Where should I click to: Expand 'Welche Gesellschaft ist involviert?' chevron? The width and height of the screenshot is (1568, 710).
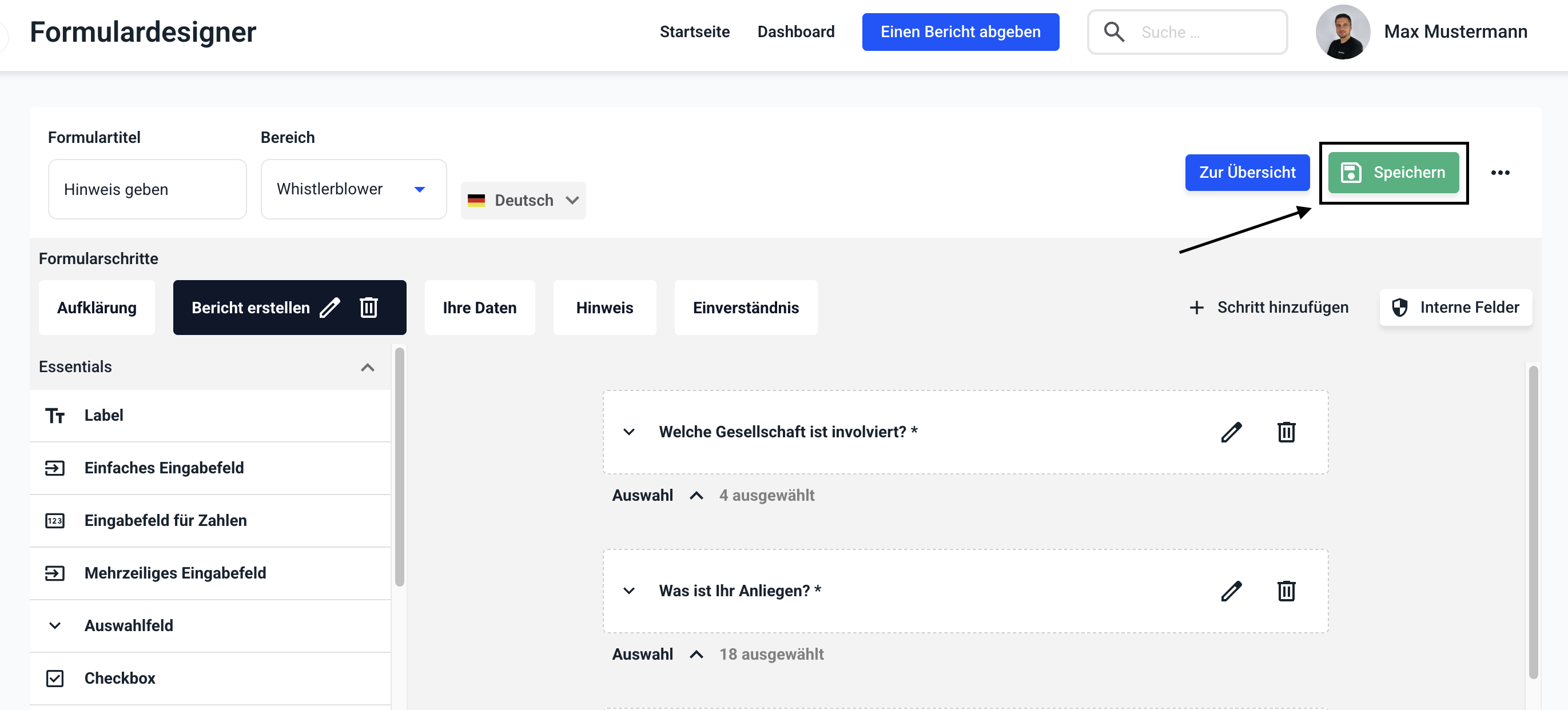click(629, 432)
